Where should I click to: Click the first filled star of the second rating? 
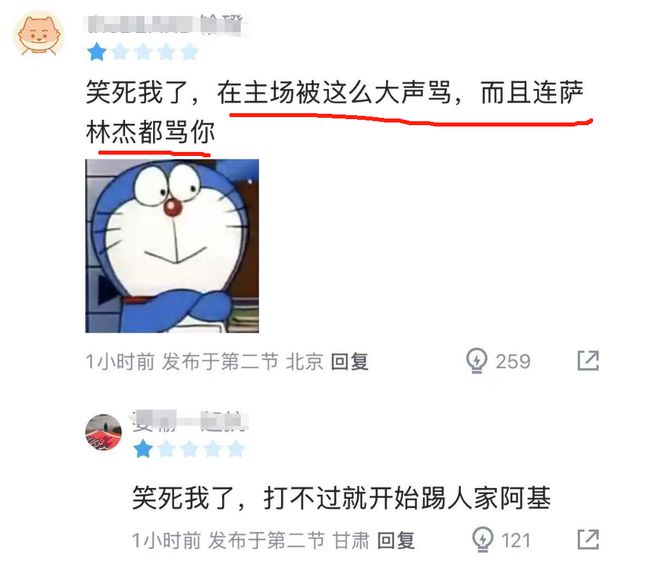click(x=143, y=449)
